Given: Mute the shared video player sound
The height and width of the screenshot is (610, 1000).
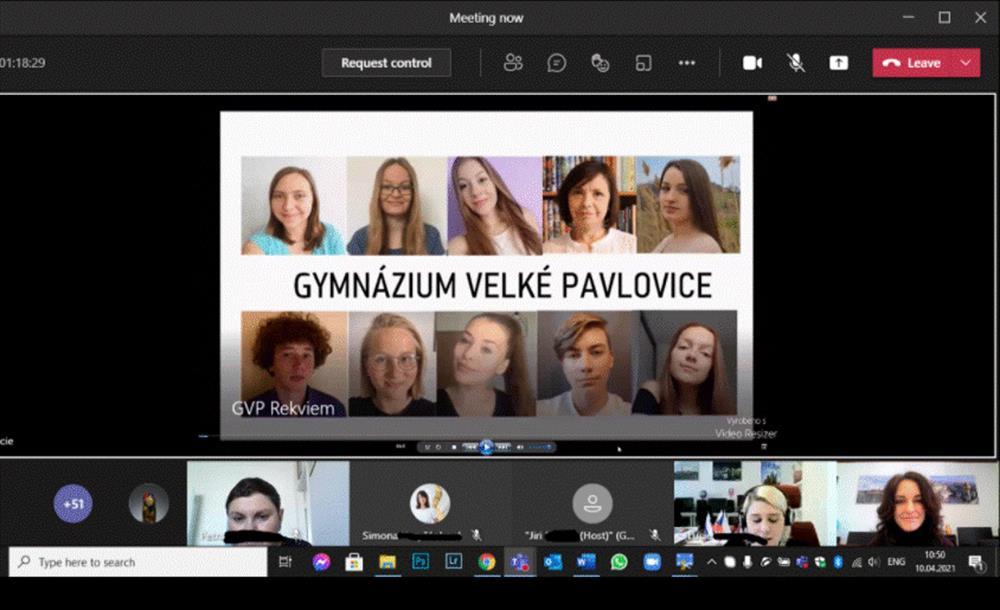Looking at the screenshot, I should [x=520, y=447].
